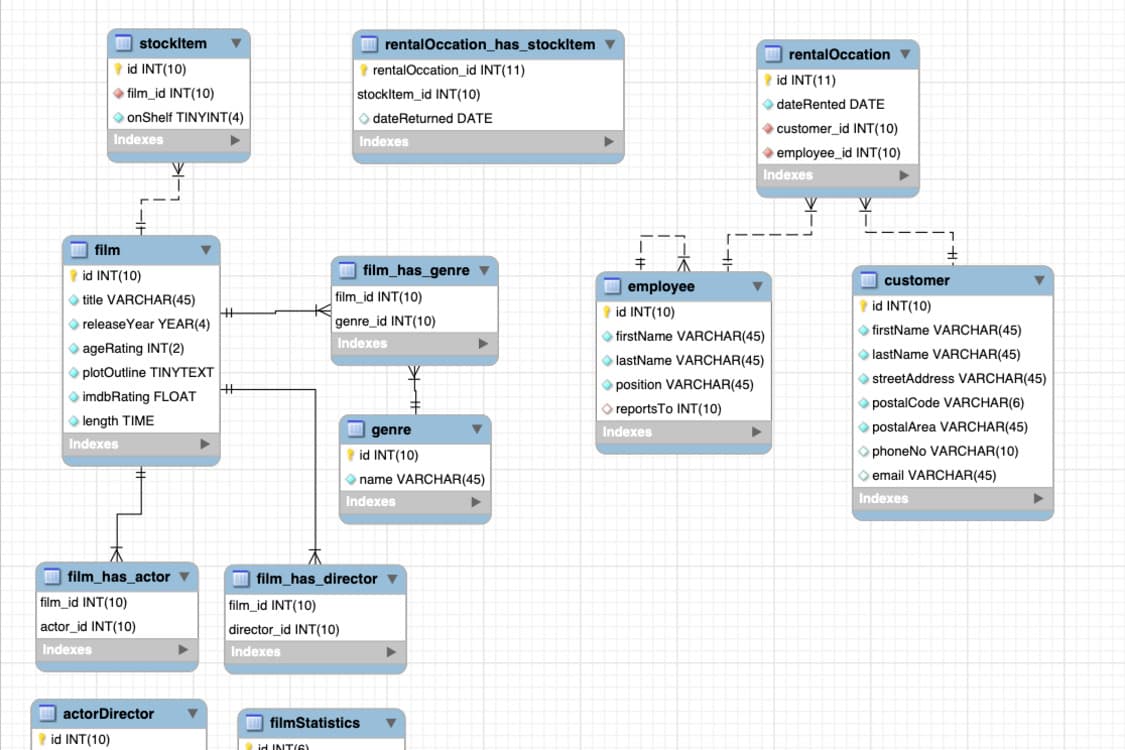
Task: Select the email VARCHAR(45) column
Action: click(933, 475)
